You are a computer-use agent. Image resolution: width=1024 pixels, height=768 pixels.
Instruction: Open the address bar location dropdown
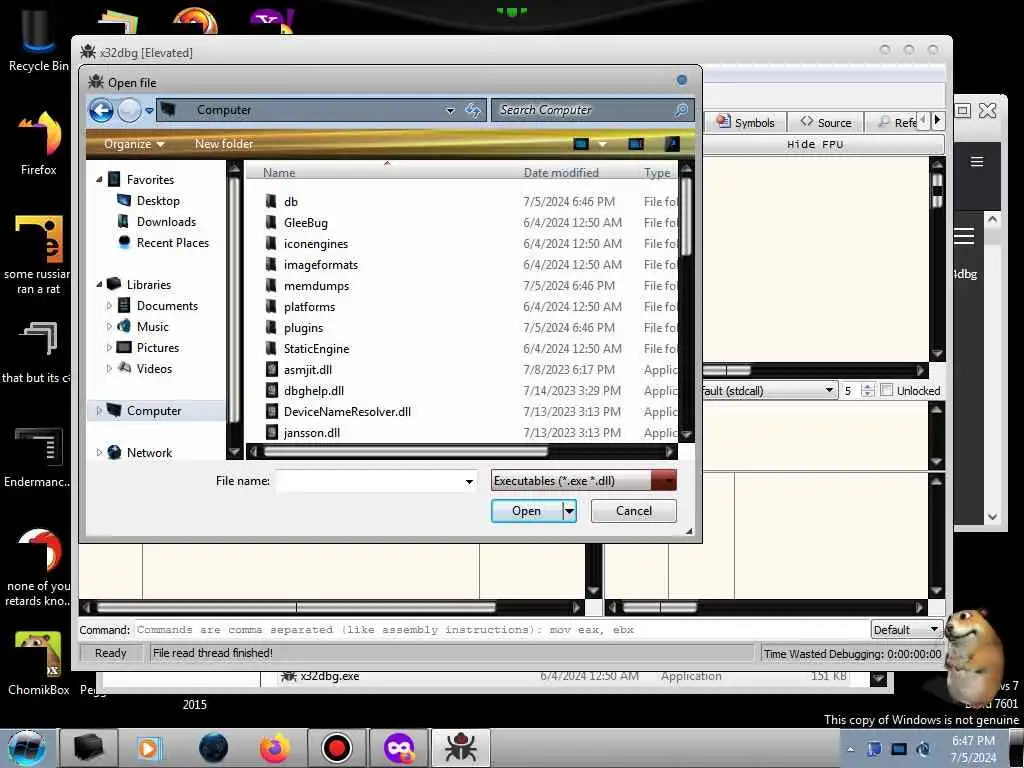coord(450,110)
